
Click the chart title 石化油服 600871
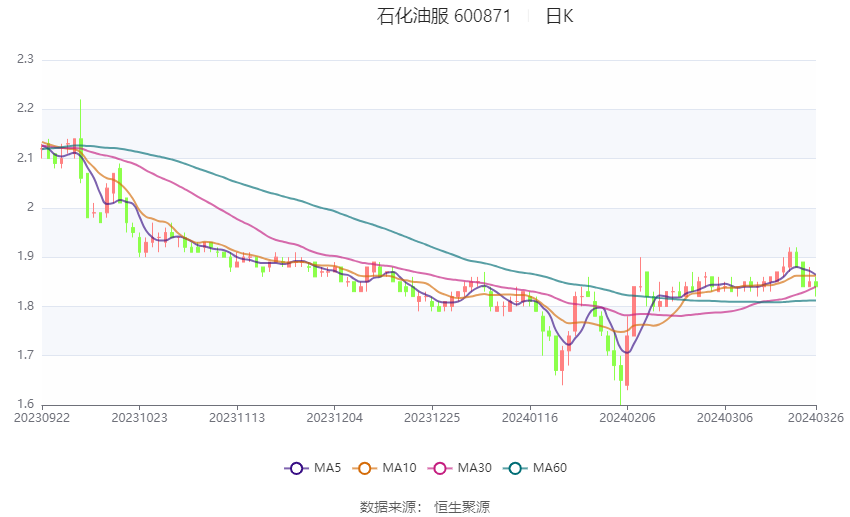pos(444,16)
